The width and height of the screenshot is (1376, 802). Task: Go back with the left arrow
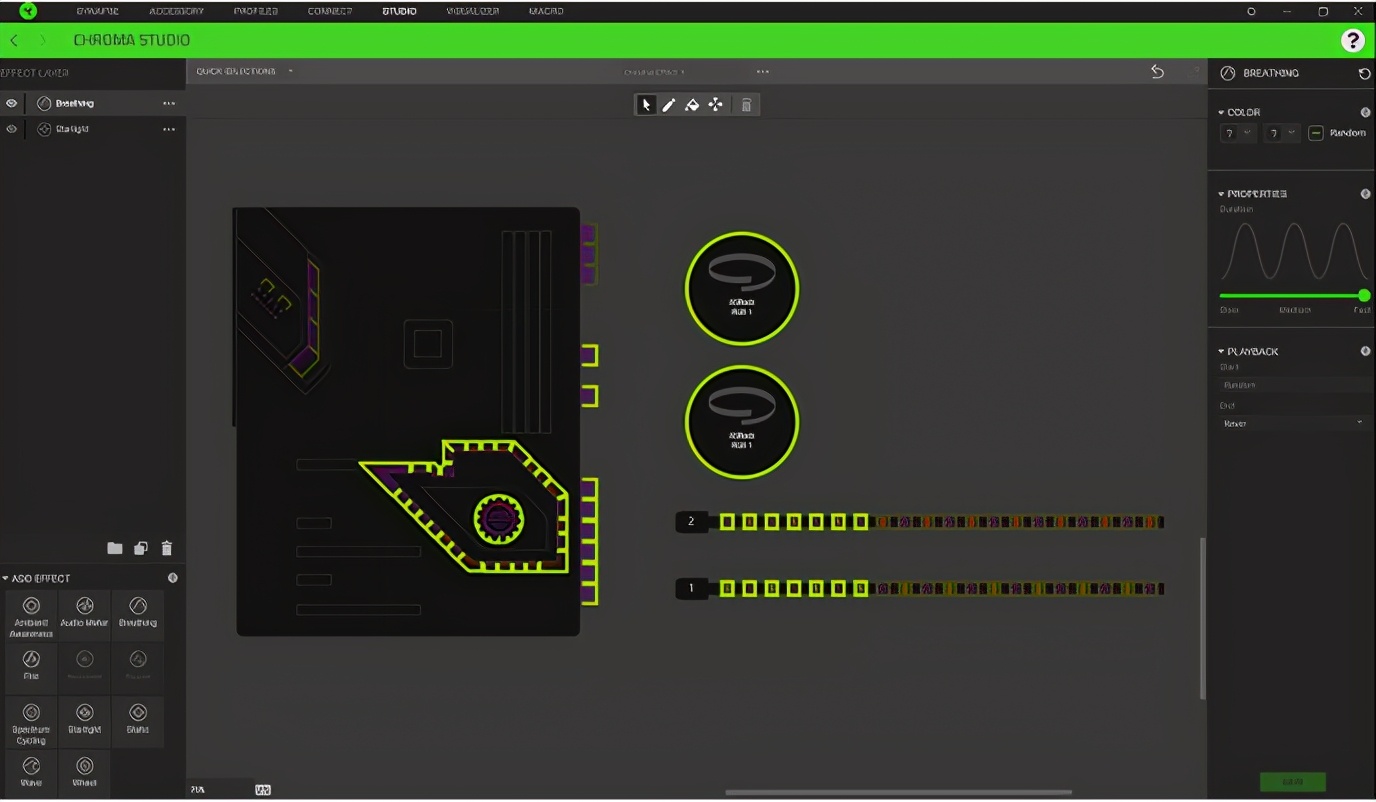pyautogui.click(x=14, y=41)
